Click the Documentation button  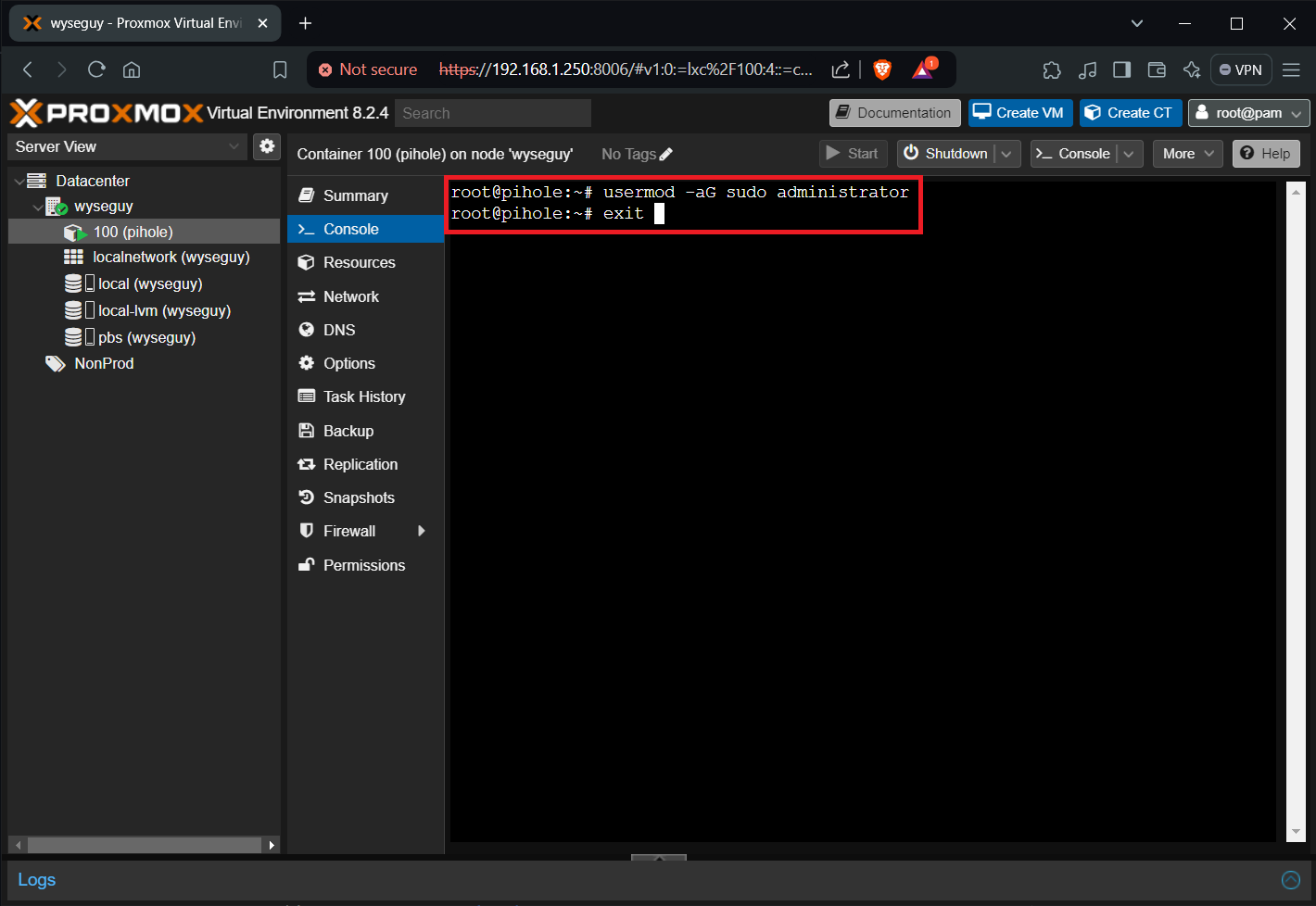[894, 113]
